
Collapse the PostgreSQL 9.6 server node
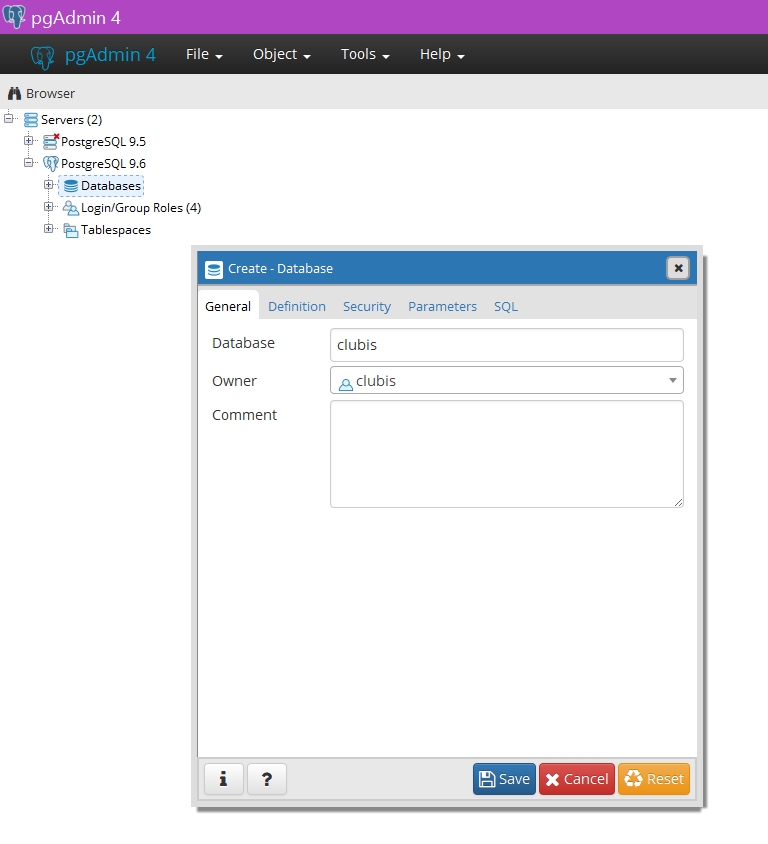coord(29,163)
